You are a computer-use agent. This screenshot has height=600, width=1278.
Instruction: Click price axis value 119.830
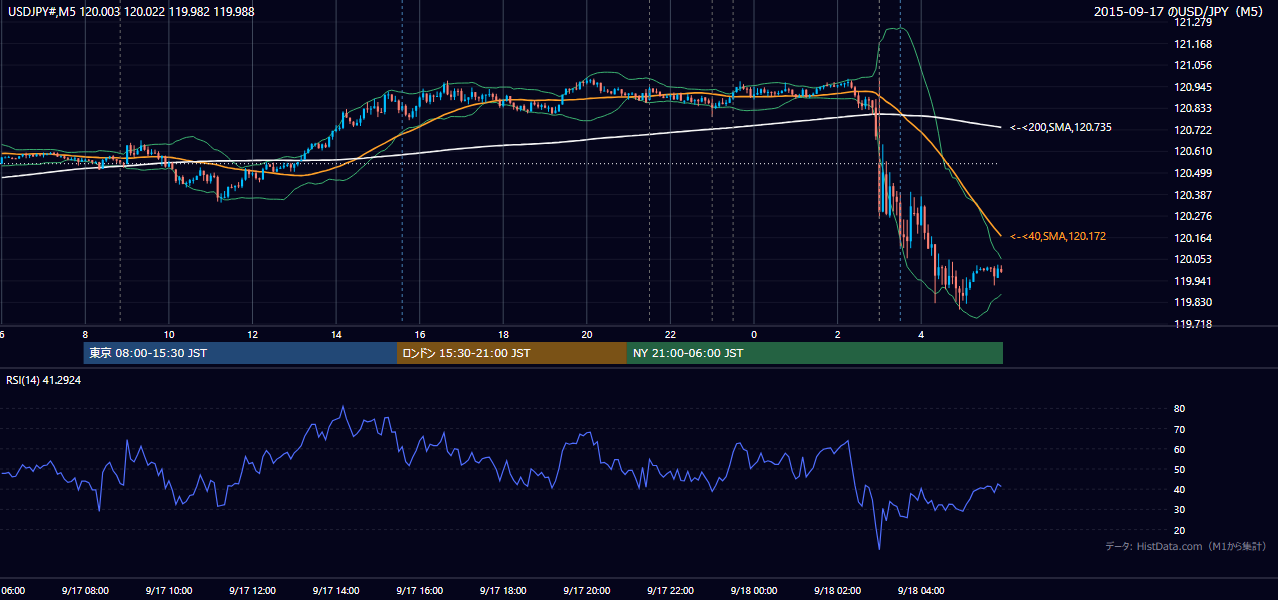(x=1193, y=302)
